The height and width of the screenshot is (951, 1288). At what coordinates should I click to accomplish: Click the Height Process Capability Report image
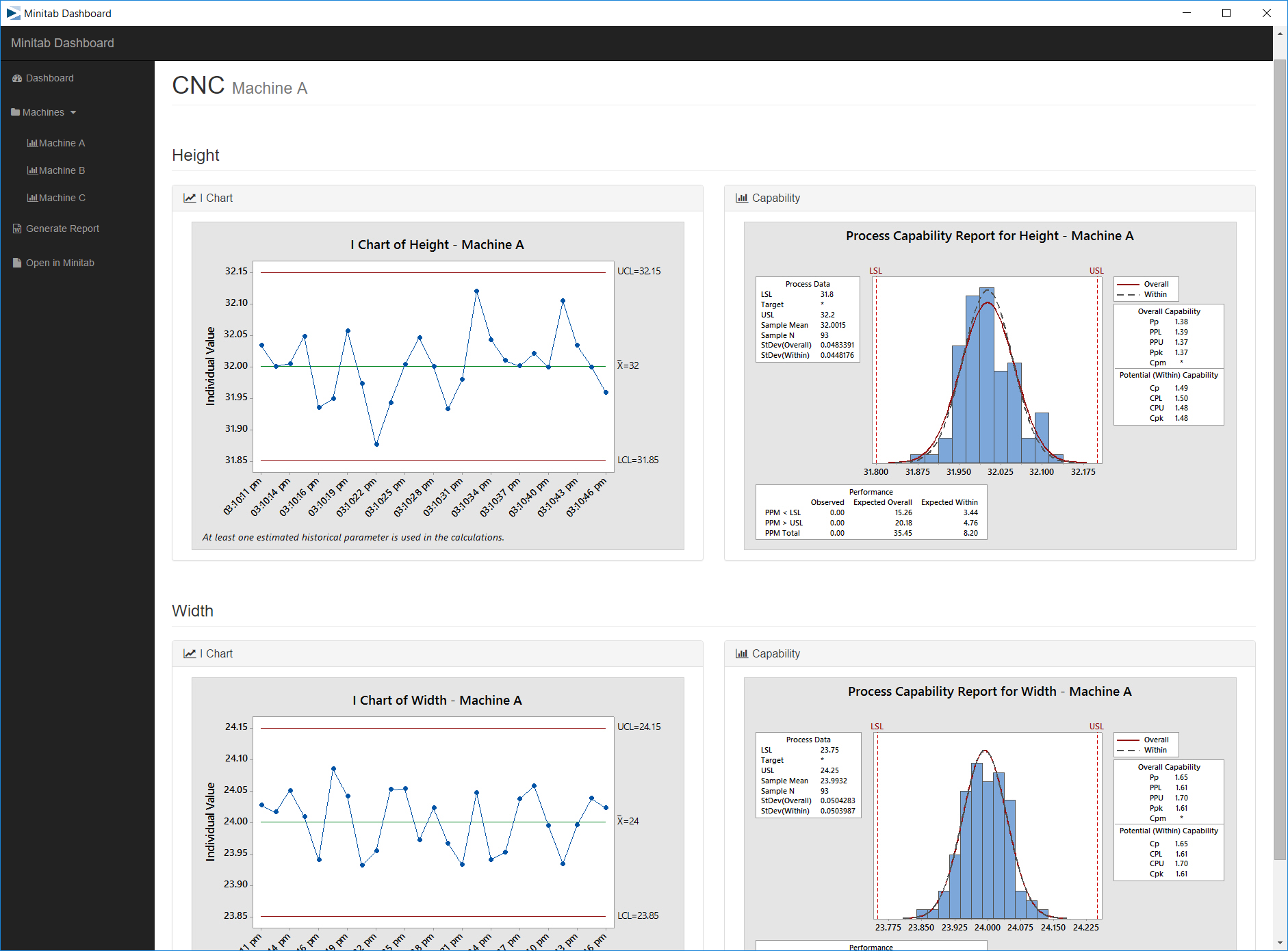(x=990, y=386)
